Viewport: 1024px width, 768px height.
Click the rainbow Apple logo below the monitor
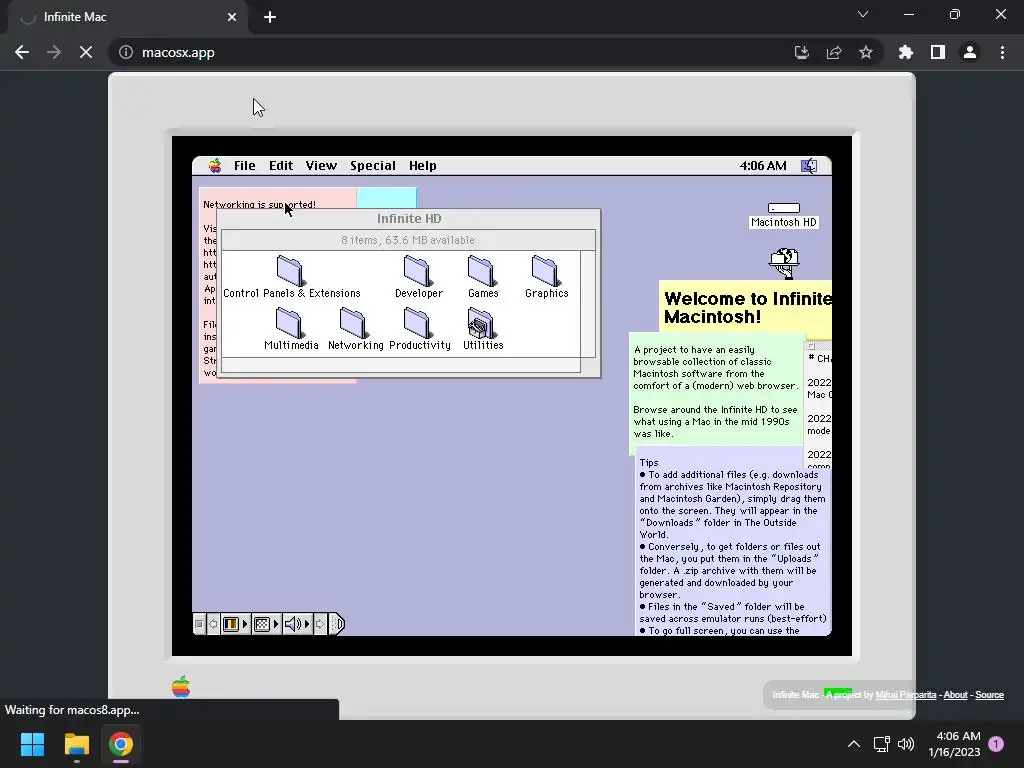tap(181, 686)
